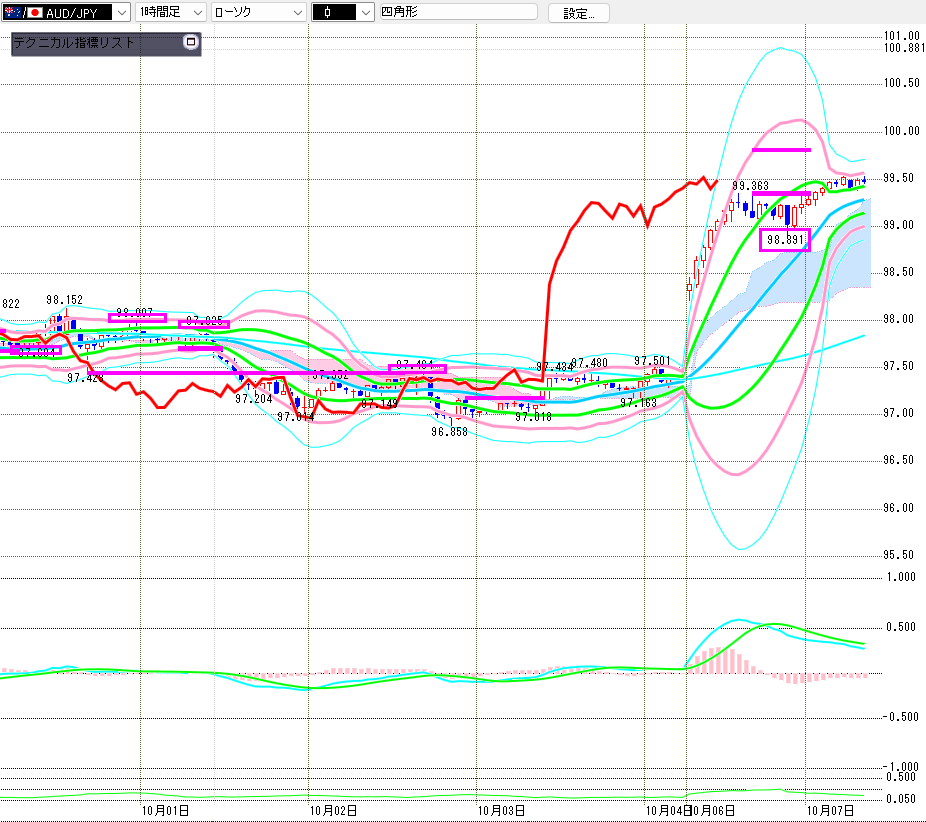This screenshot has width=926, height=822.
Task: Open the AUD/JPY currency pair dropdown
Action: point(120,13)
